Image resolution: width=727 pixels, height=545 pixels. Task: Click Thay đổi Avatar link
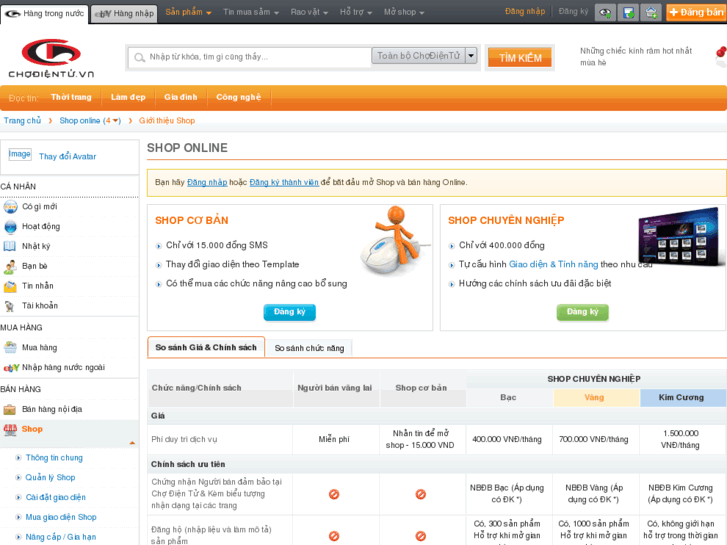point(67,157)
